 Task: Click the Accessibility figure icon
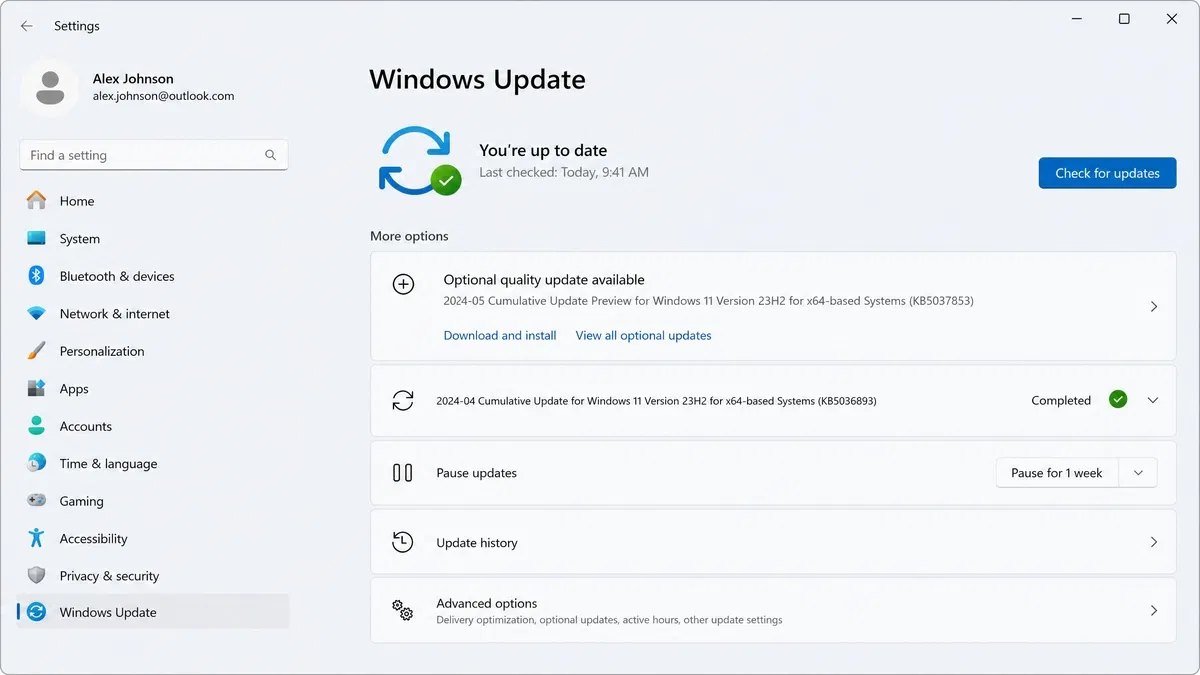coord(37,538)
